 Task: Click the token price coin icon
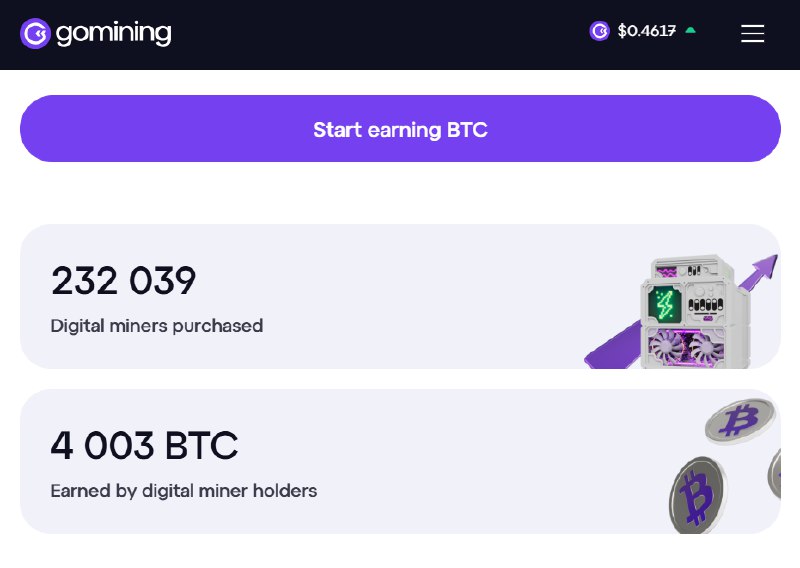(599, 31)
